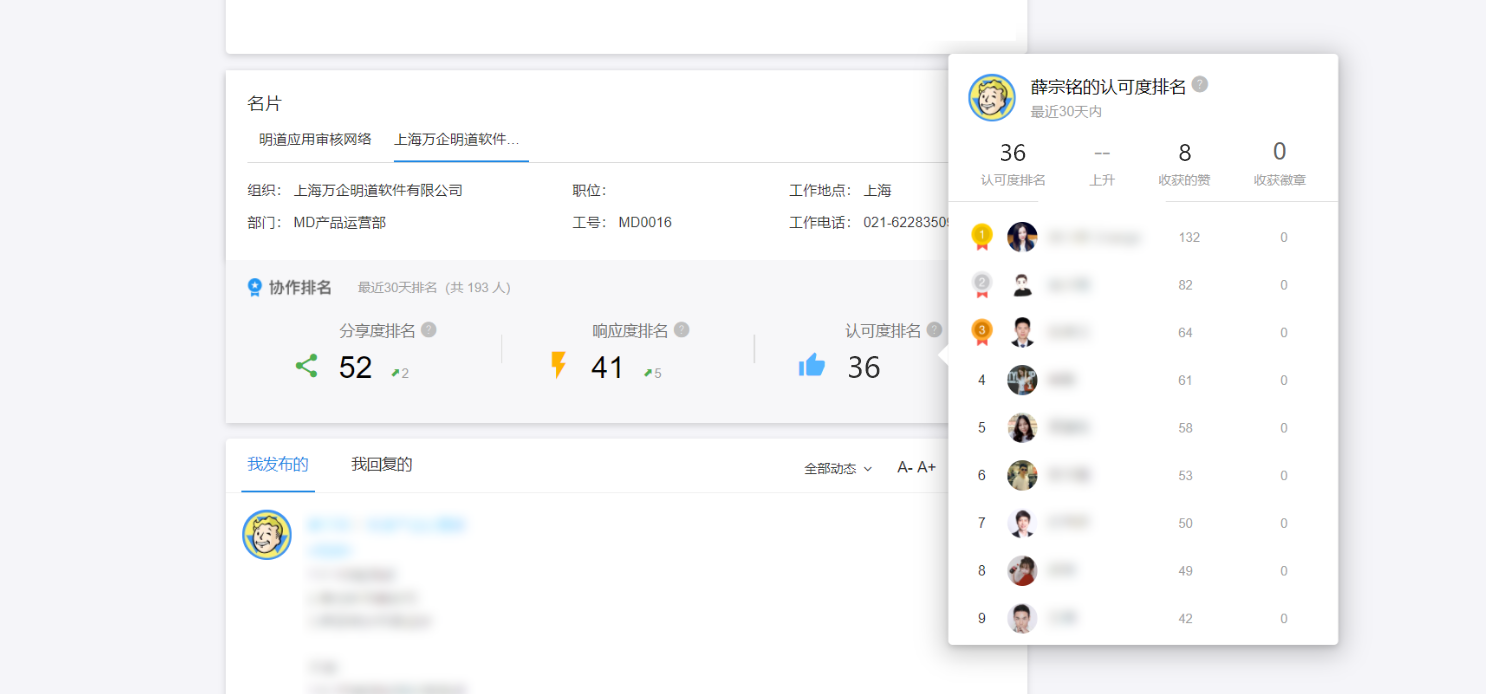Click help icon next to 响应度排名
The height and width of the screenshot is (694, 1486).
pyautogui.click(x=682, y=330)
